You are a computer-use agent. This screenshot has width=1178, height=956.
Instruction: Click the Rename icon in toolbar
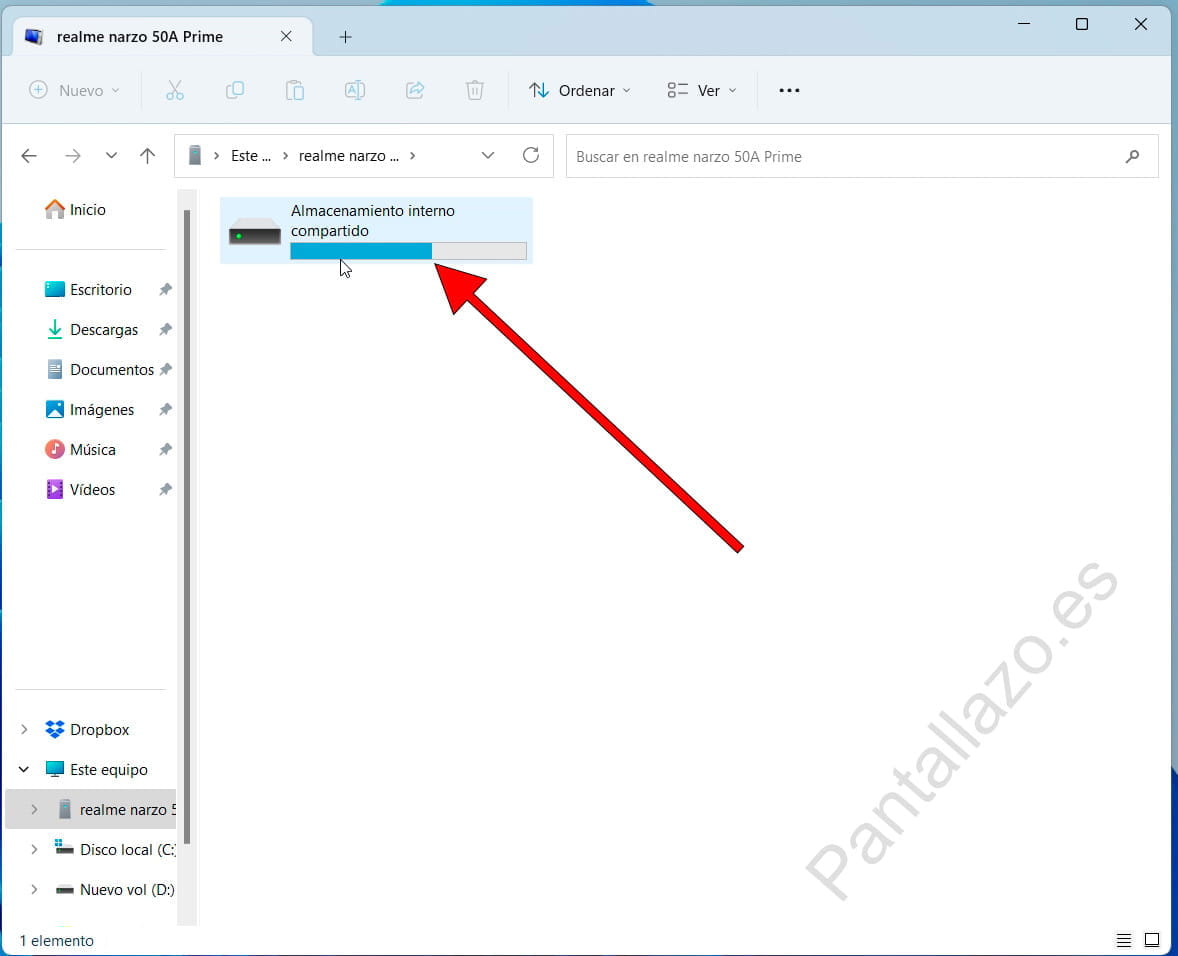(x=355, y=91)
